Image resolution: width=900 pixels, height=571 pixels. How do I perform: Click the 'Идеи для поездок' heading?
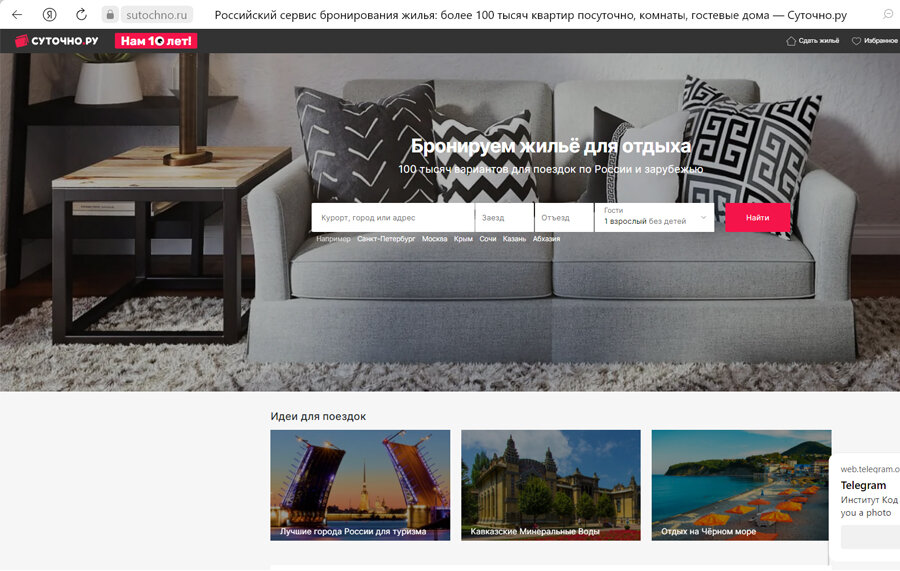click(318, 416)
